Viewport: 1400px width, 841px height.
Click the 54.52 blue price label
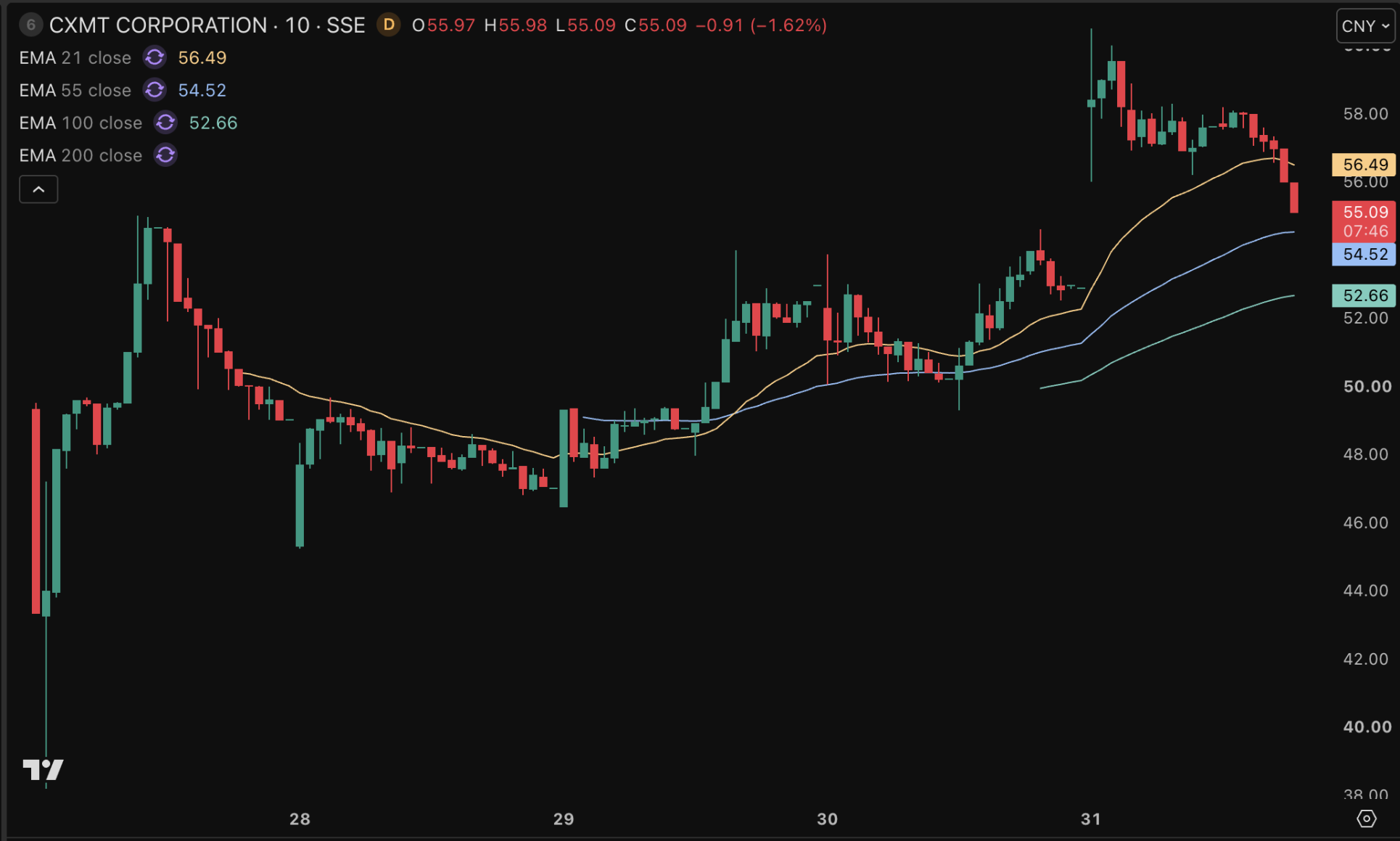1364,254
